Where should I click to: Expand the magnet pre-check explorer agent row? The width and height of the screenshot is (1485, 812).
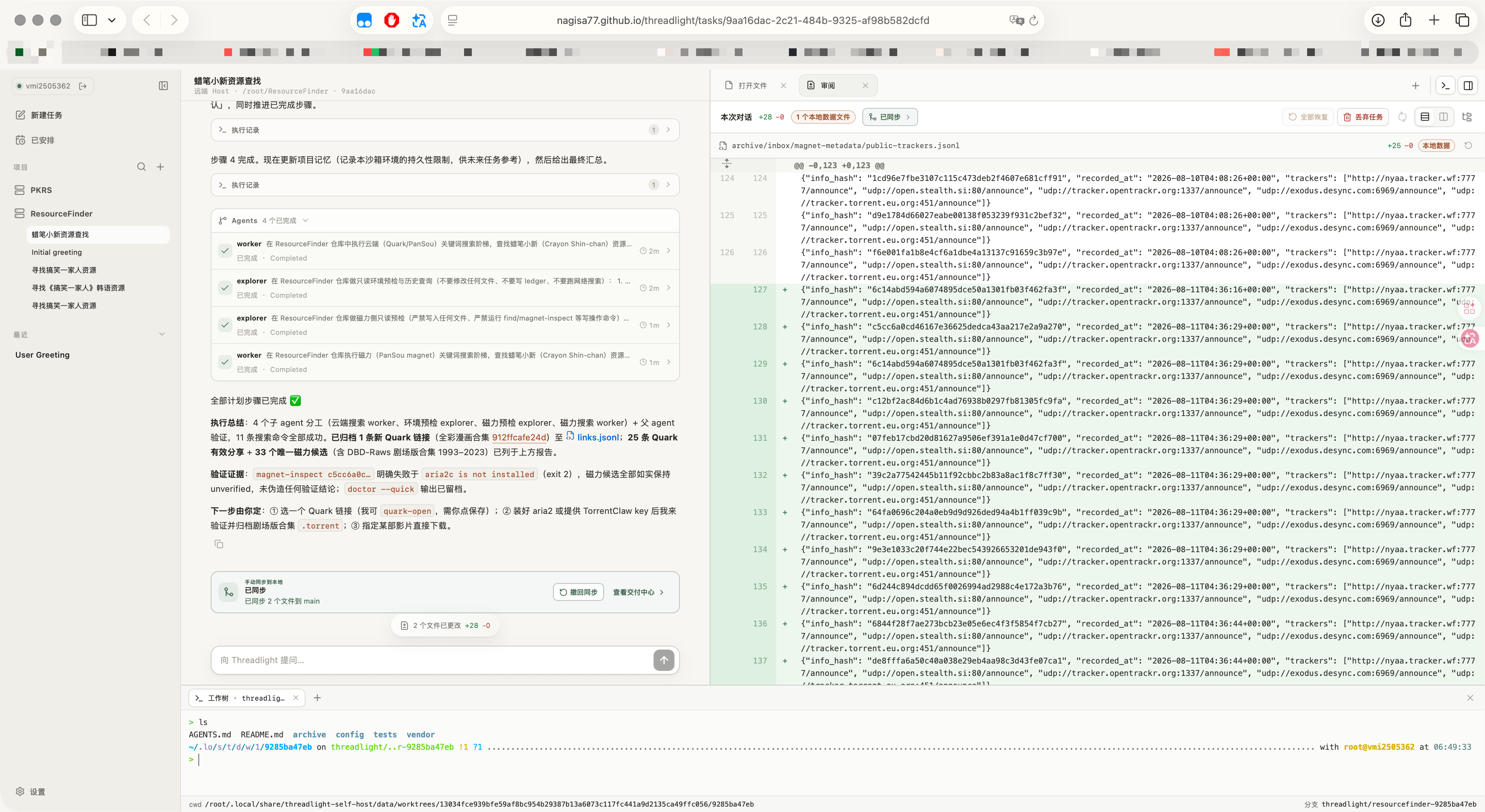coord(445,325)
